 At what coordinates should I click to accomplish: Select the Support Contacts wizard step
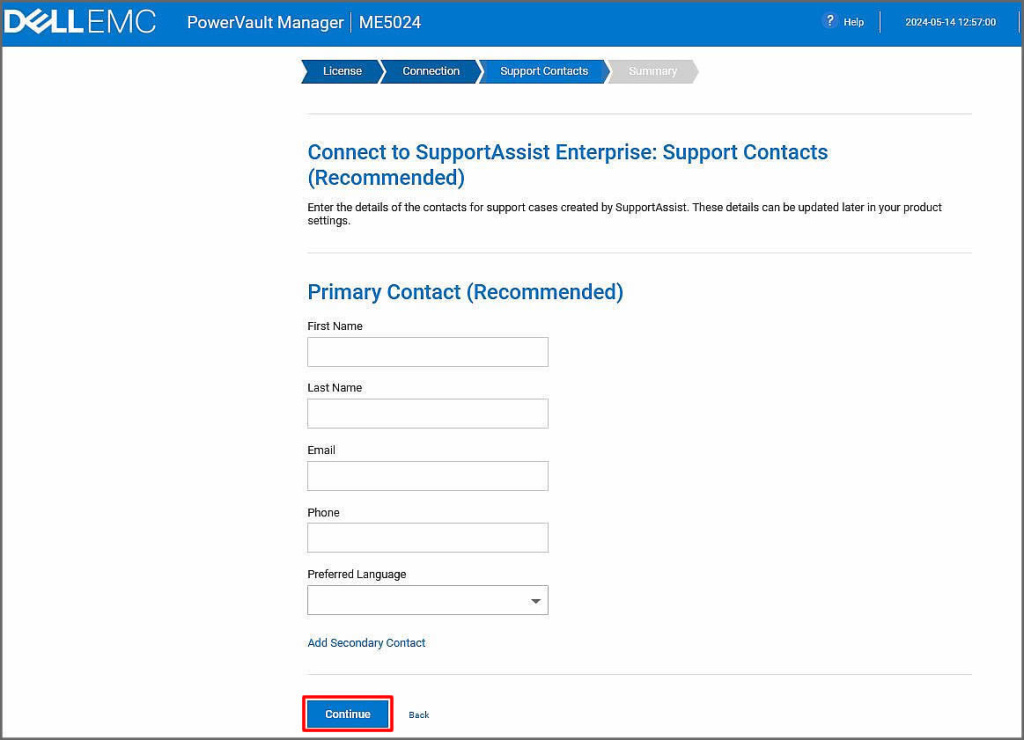tap(544, 71)
